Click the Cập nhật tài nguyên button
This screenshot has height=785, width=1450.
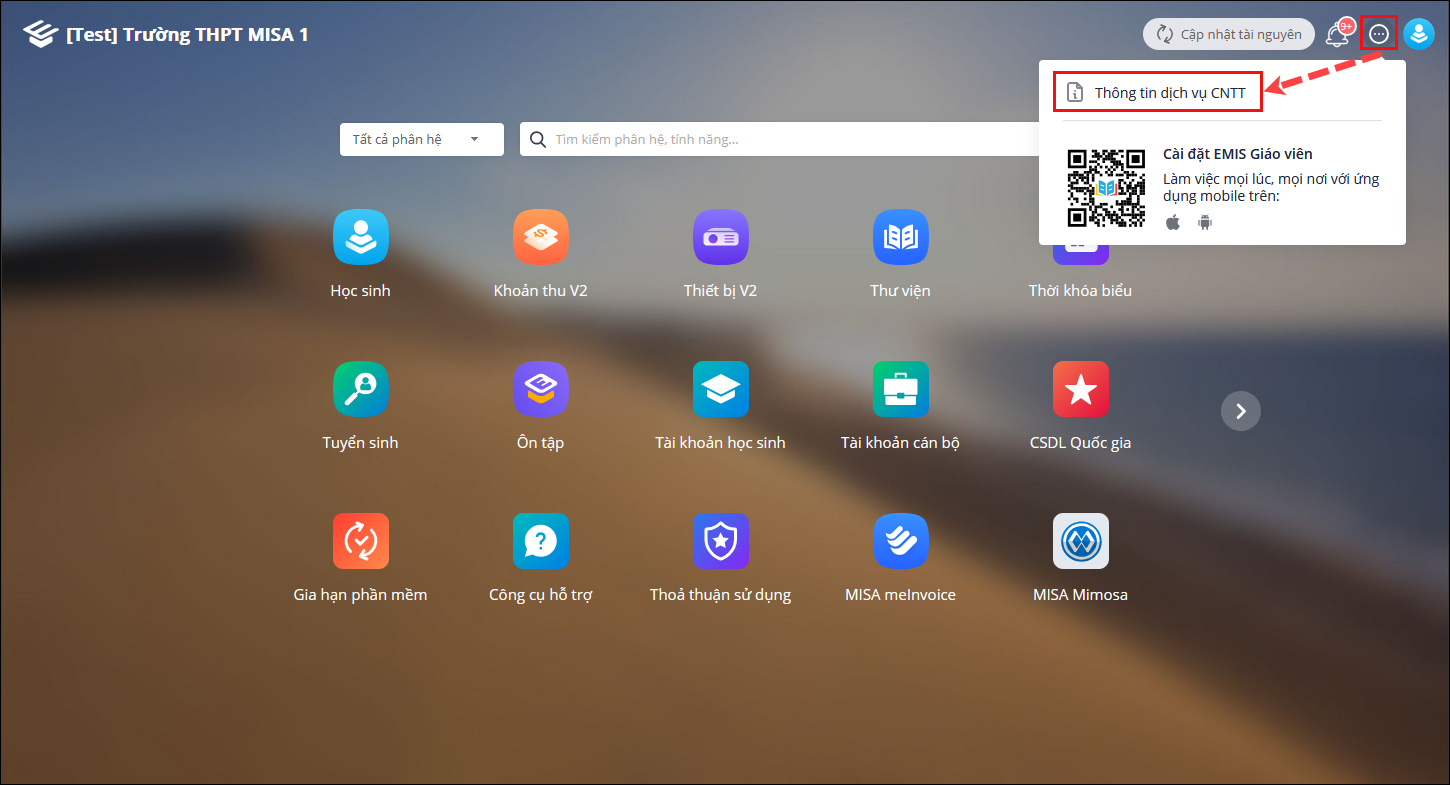[1229, 34]
